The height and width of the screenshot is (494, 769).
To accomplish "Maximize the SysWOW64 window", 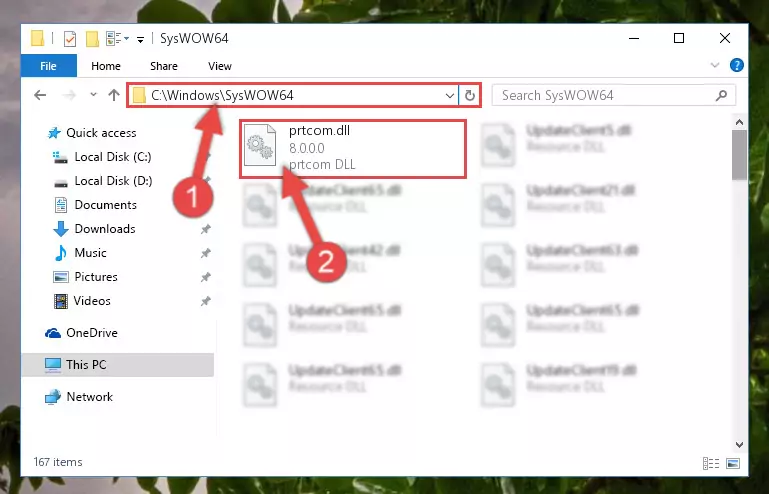I will pos(679,38).
